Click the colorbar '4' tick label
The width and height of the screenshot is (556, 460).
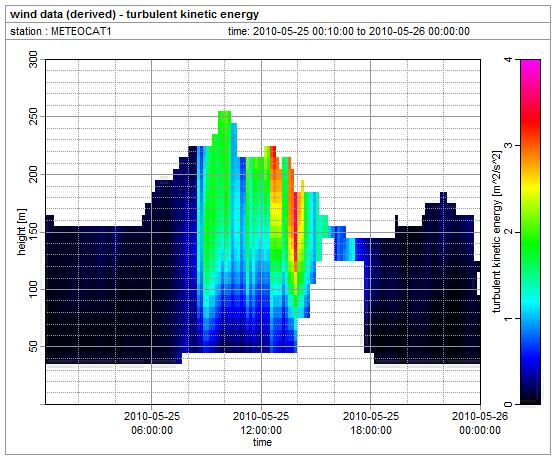coord(508,60)
